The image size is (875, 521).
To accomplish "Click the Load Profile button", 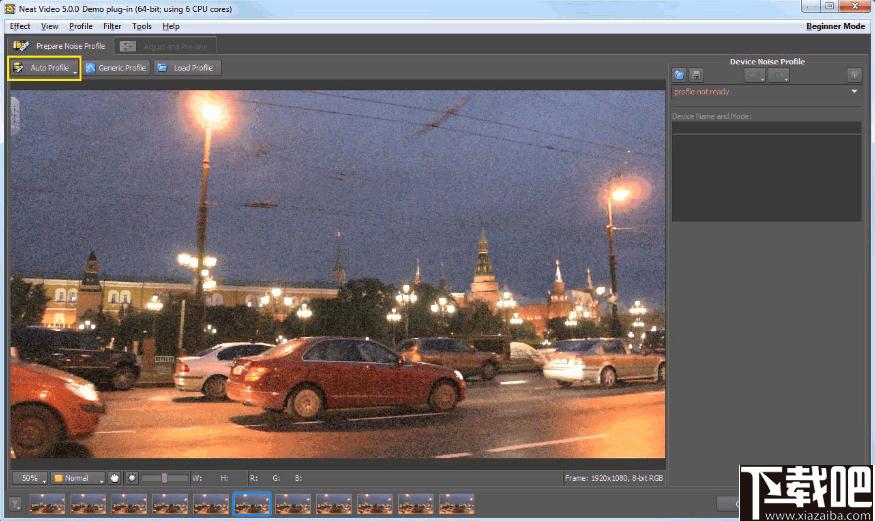I will [x=187, y=67].
